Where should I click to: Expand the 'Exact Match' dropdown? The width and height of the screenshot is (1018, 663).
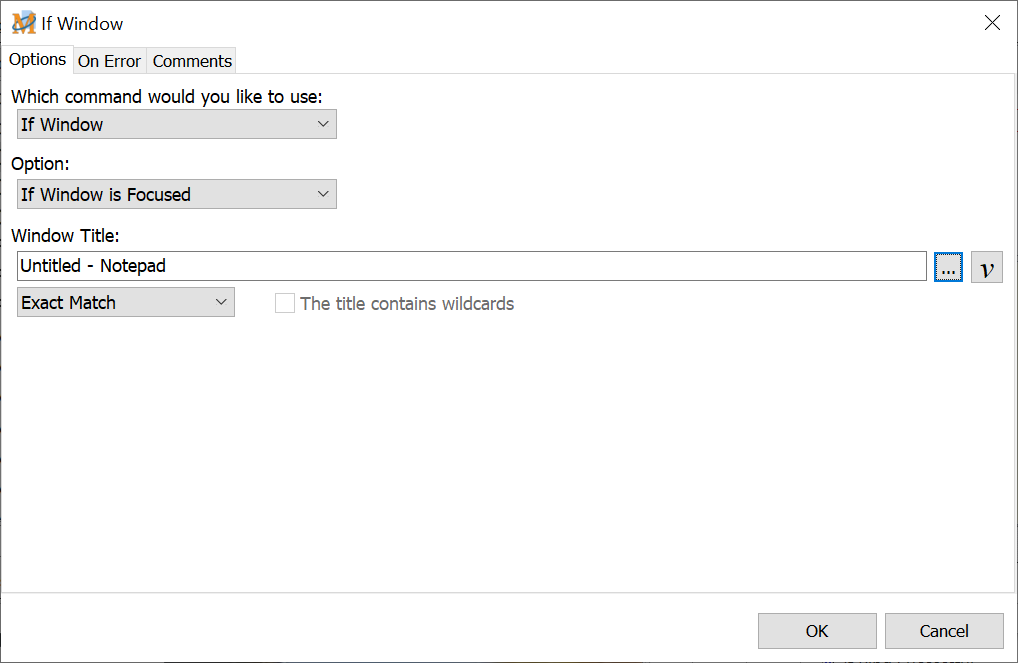(x=126, y=302)
